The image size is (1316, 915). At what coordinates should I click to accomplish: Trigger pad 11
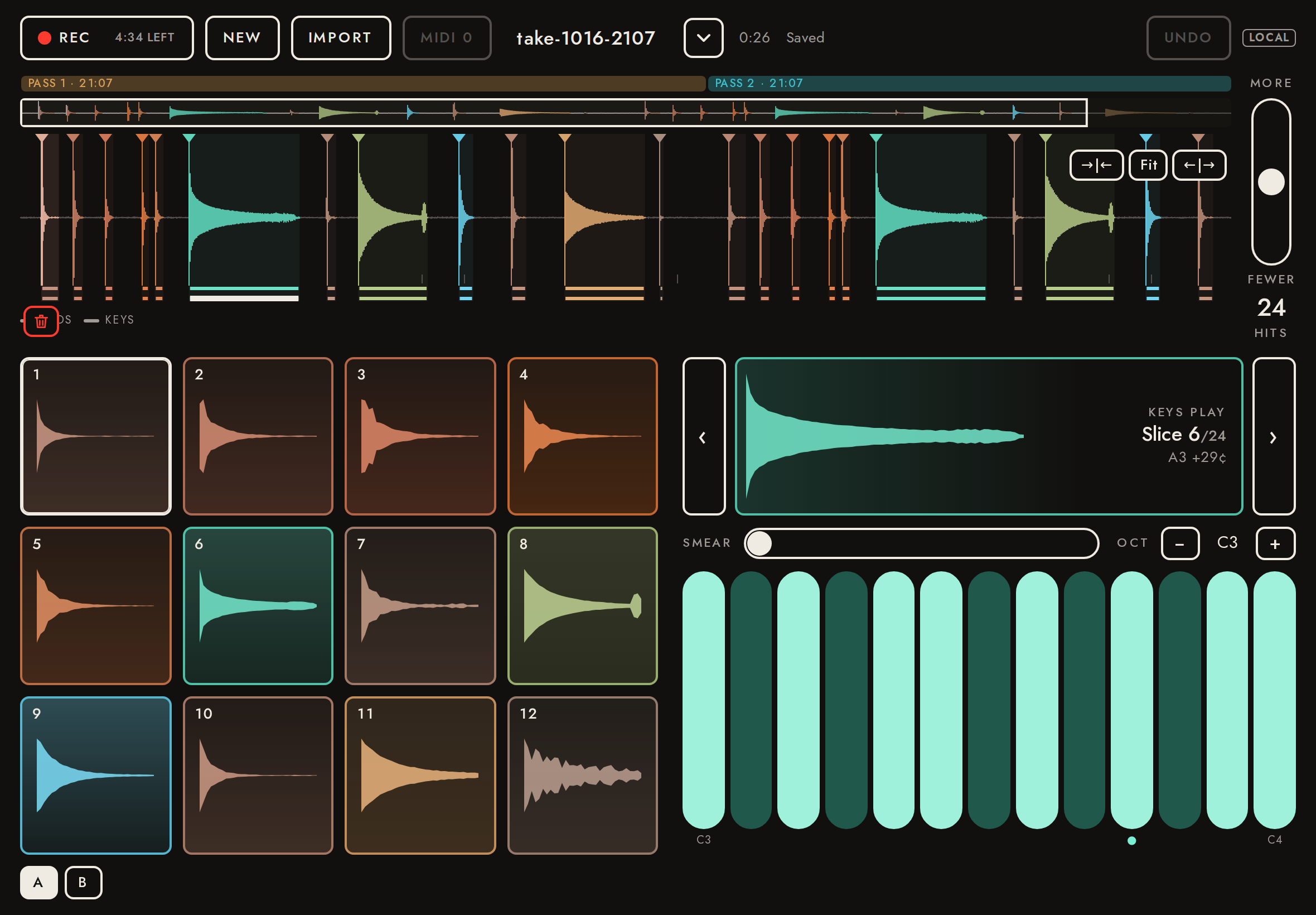[x=420, y=776]
